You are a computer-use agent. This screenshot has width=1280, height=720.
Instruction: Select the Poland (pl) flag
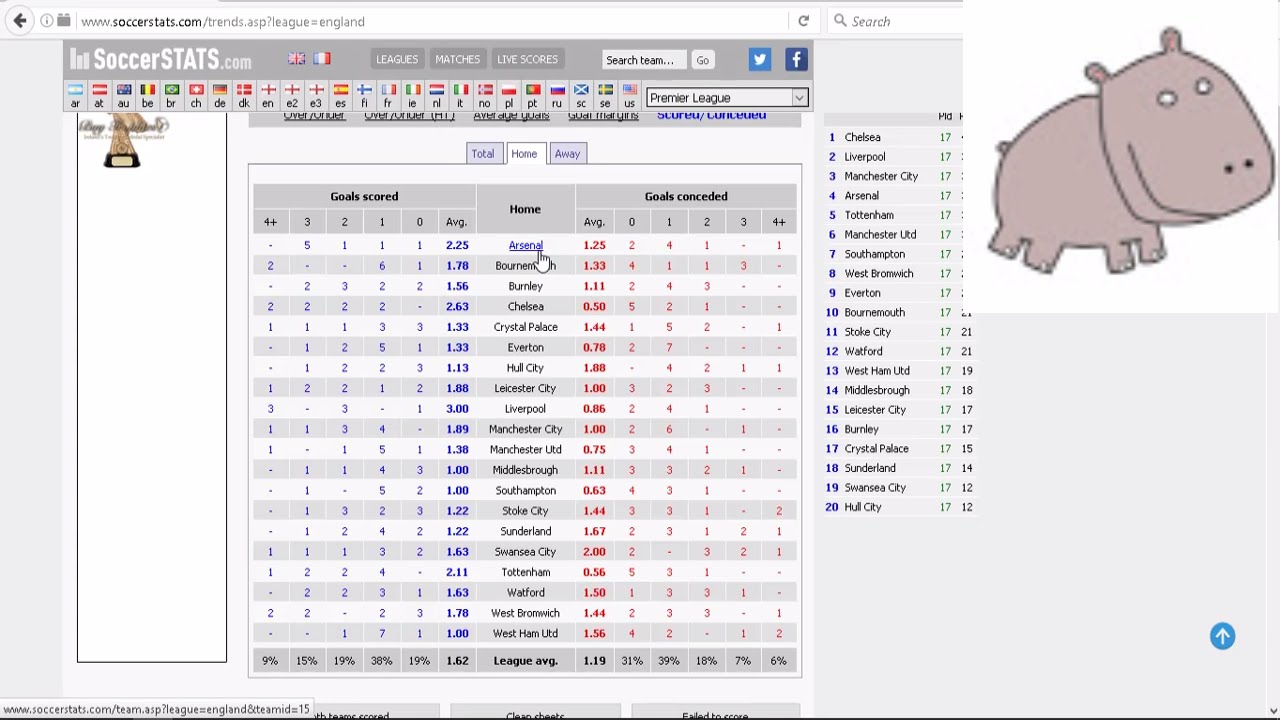pyautogui.click(x=508, y=91)
